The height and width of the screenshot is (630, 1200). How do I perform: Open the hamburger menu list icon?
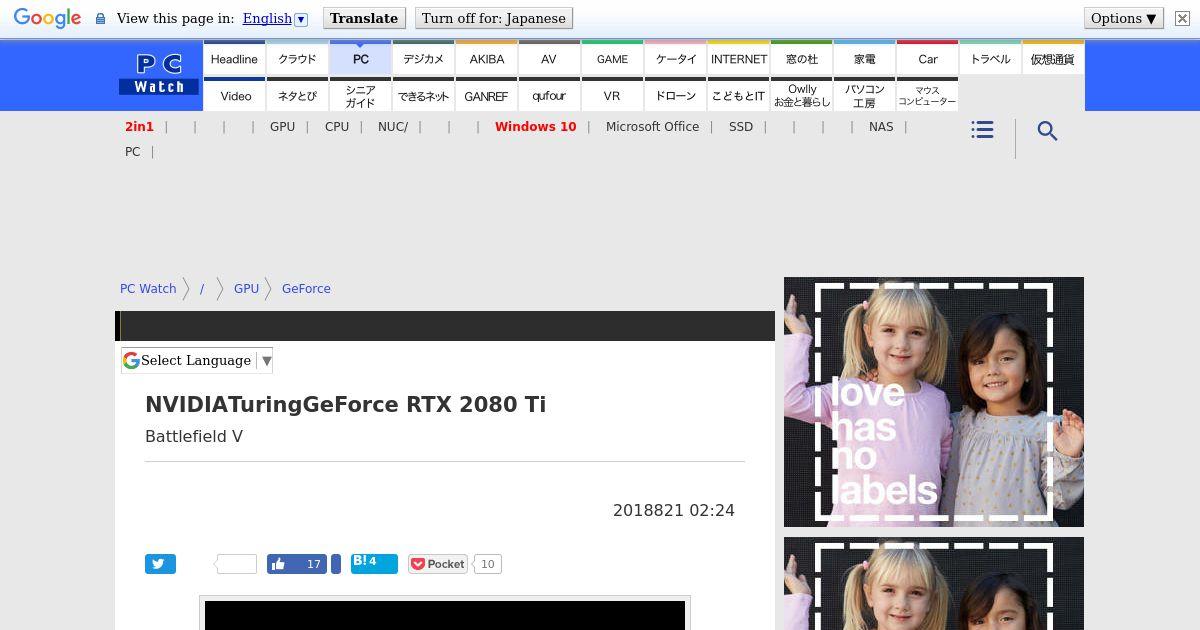click(982, 130)
